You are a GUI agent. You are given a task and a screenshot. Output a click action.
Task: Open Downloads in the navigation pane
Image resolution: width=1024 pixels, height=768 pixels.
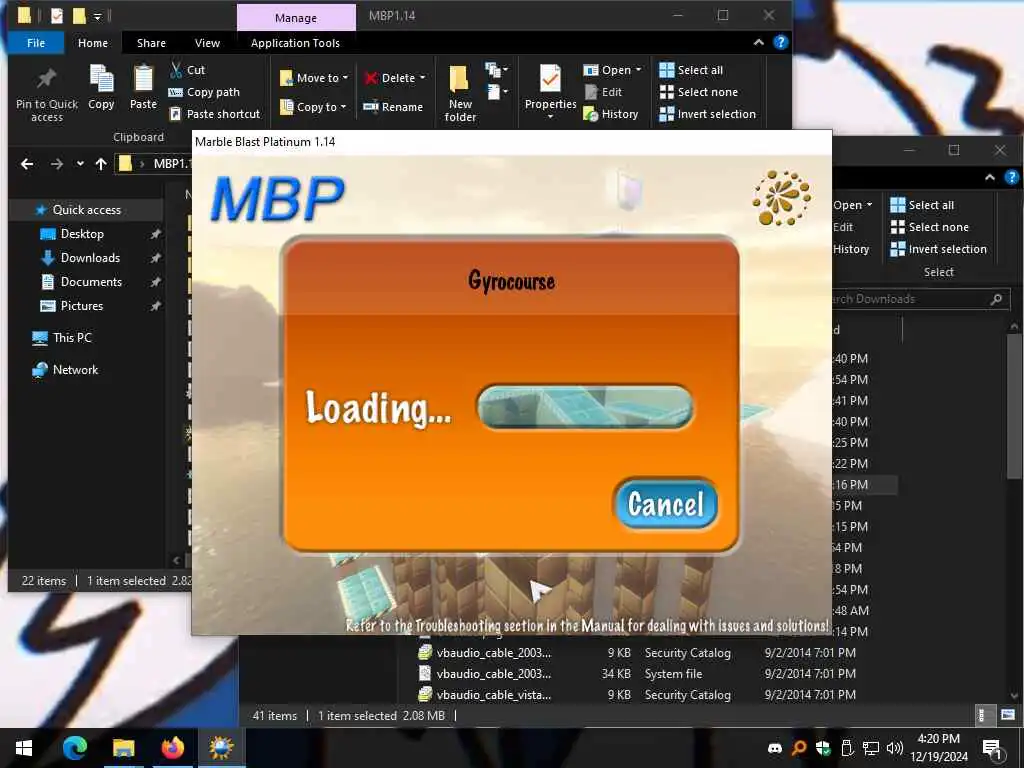point(89,258)
